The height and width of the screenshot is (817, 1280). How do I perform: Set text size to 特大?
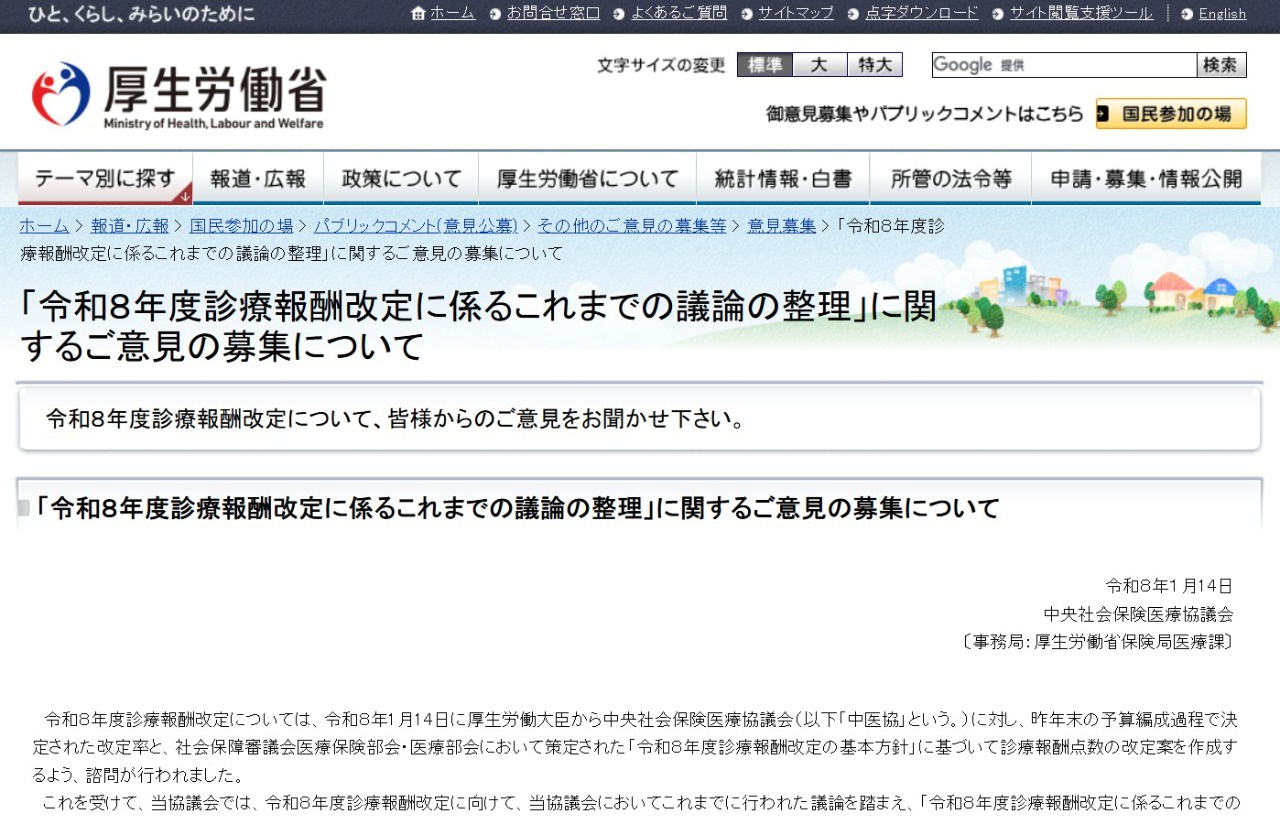(x=875, y=65)
